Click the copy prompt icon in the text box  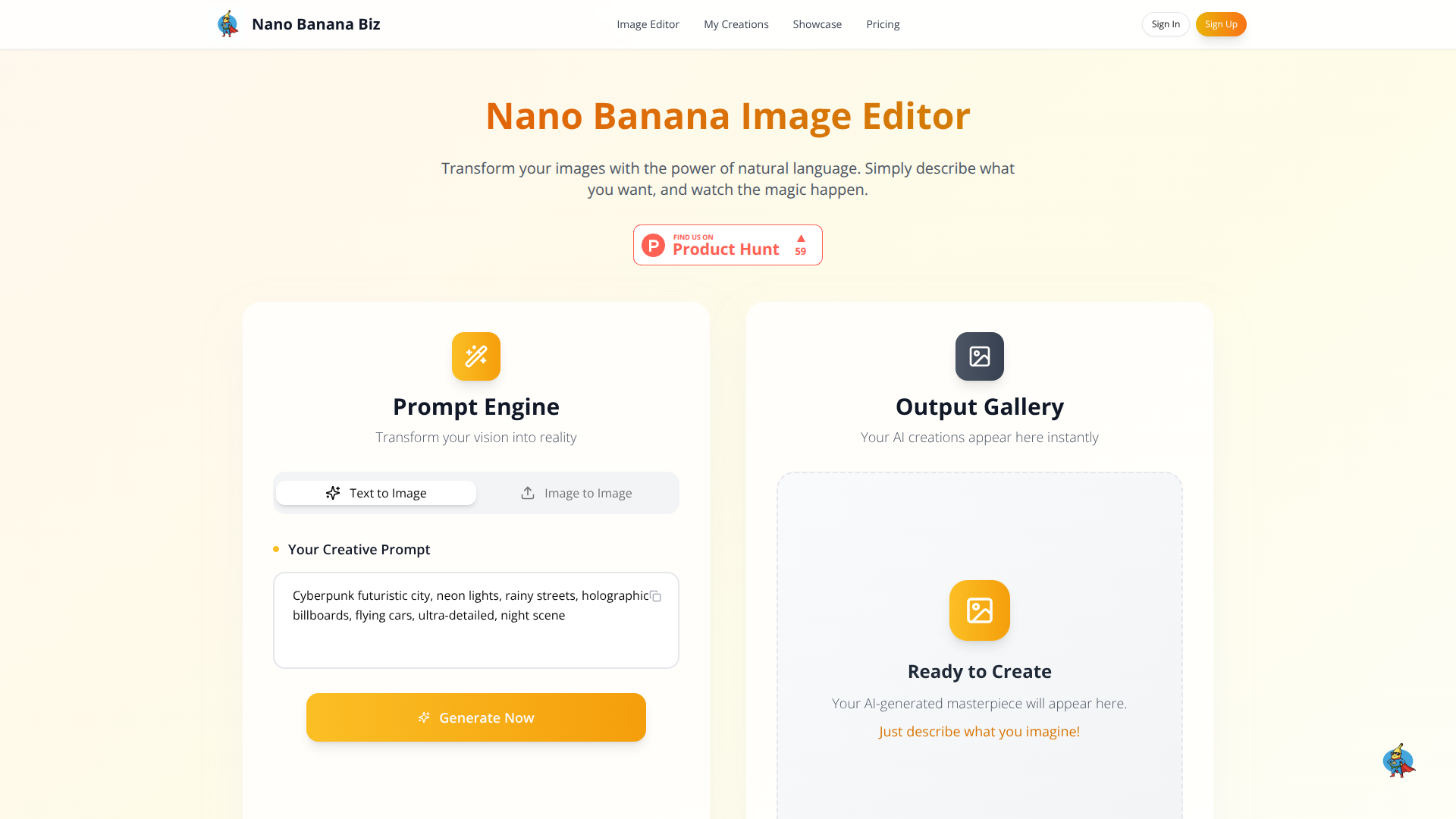pyautogui.click(x=656, y=597)
